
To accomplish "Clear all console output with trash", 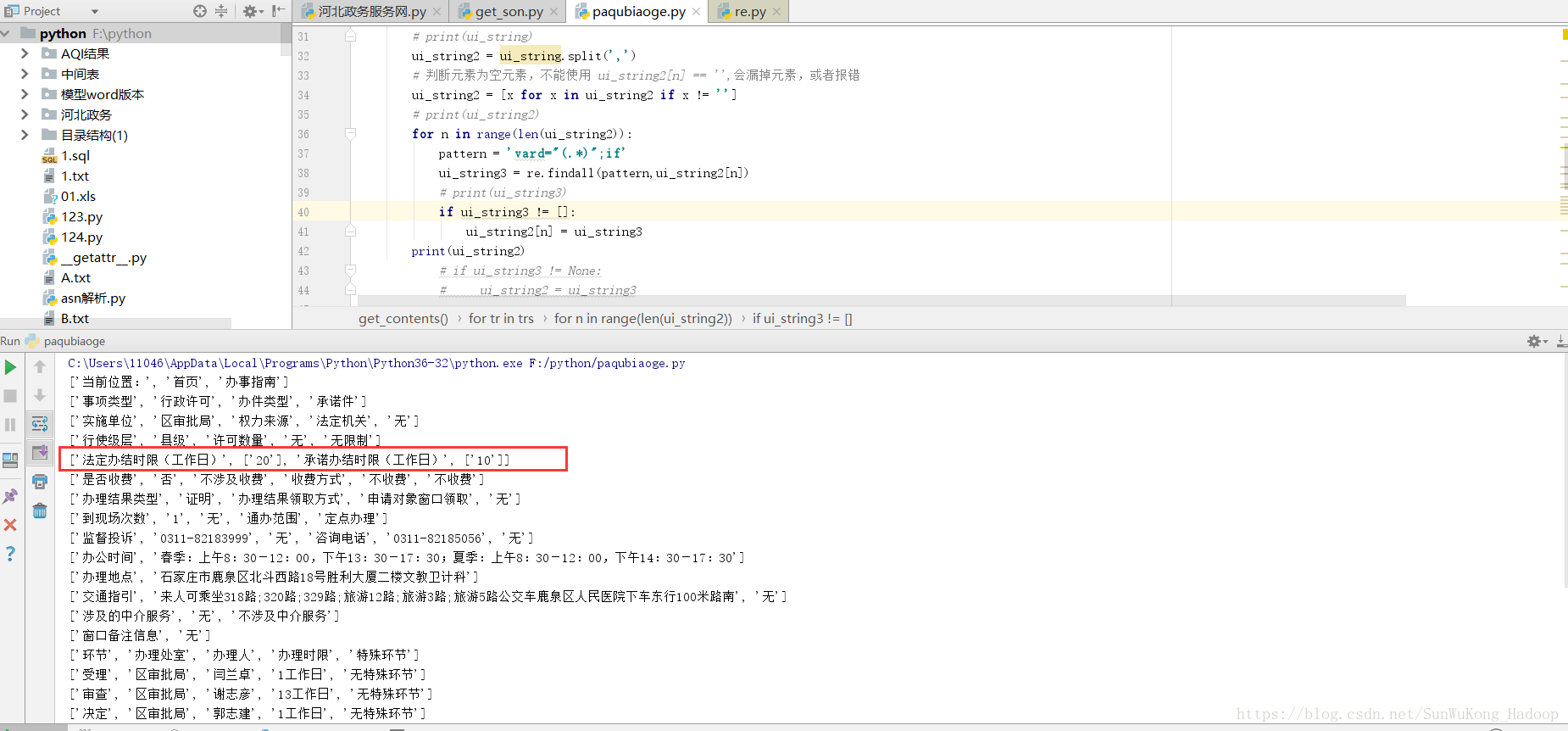I will tap(40, 511).
